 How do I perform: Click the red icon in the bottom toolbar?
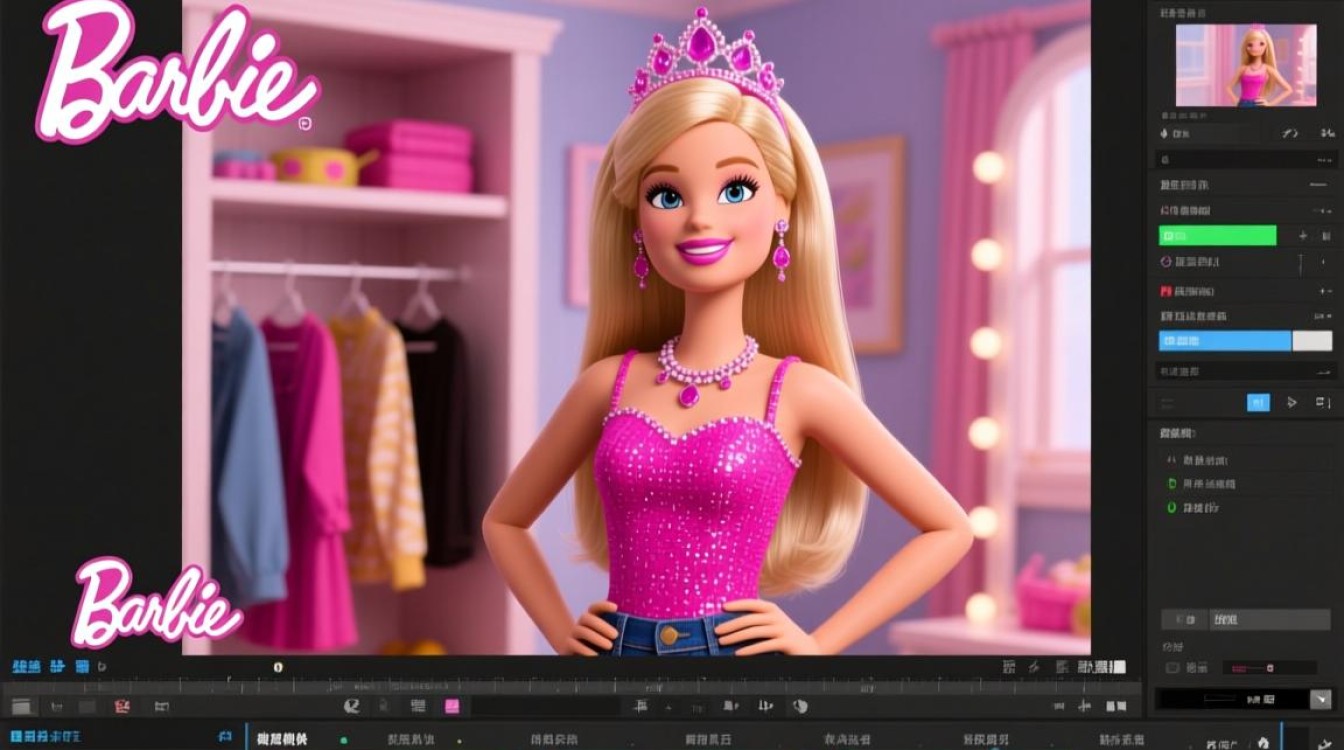pos(122,707)
